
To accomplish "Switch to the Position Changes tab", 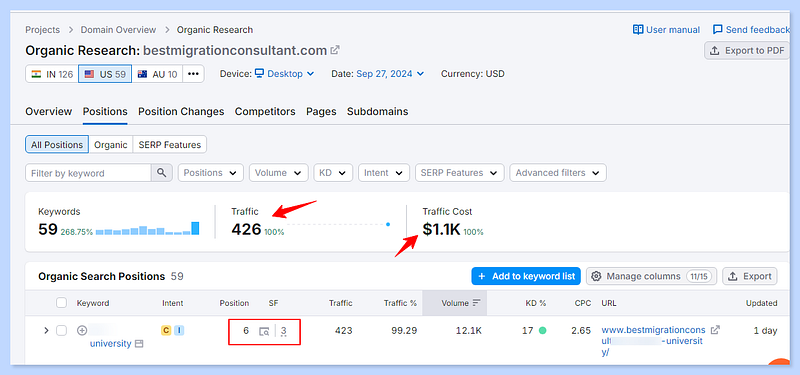I will pos(181,111).
